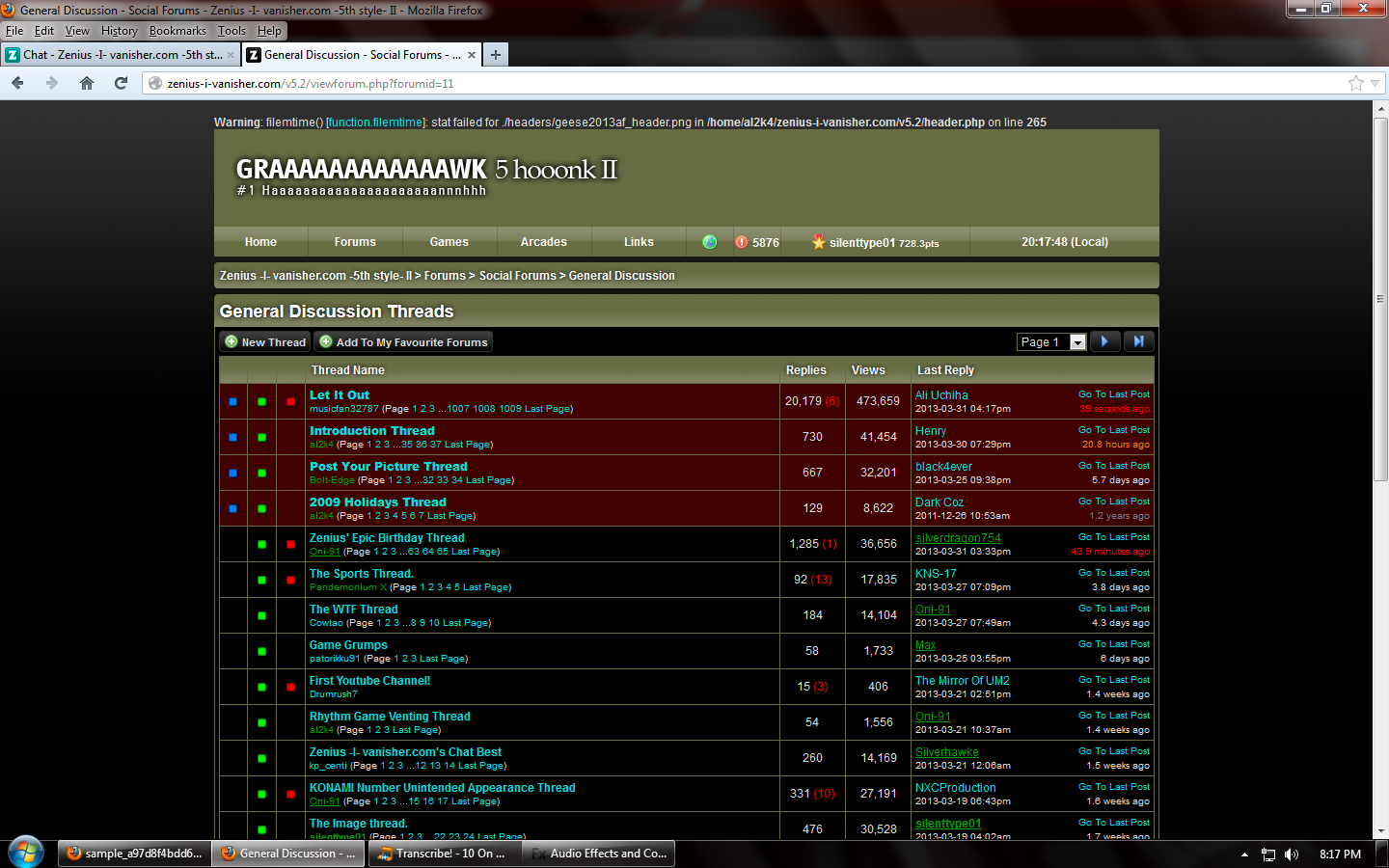Screen dimensions: 1389x868
Task: Switch to the Chat - Zenius browser tab
Action: (x=121, y=55)
